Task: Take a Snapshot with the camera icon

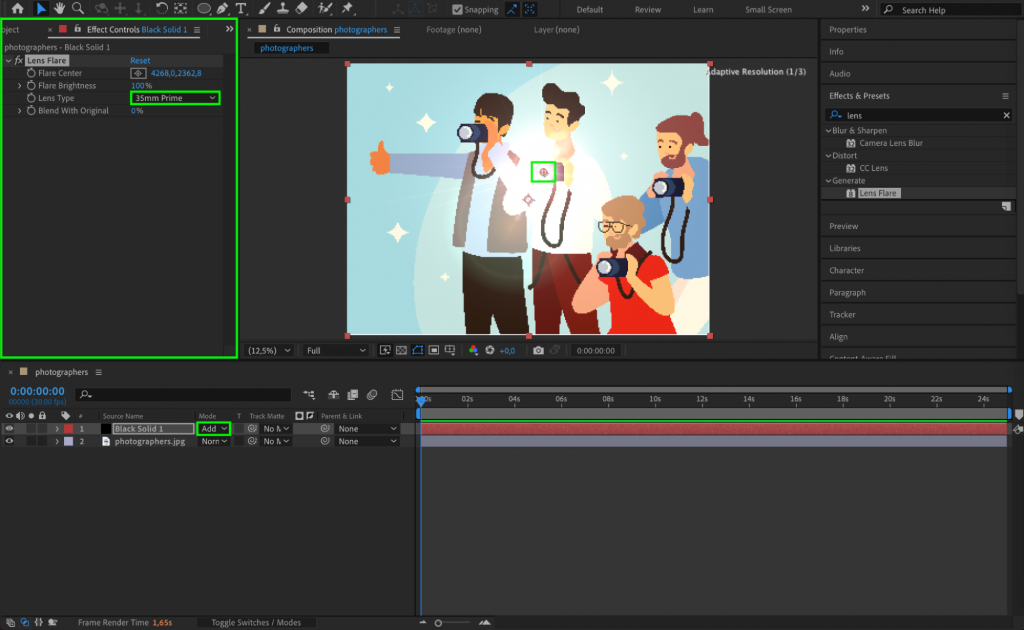Action: coord(538,350)
